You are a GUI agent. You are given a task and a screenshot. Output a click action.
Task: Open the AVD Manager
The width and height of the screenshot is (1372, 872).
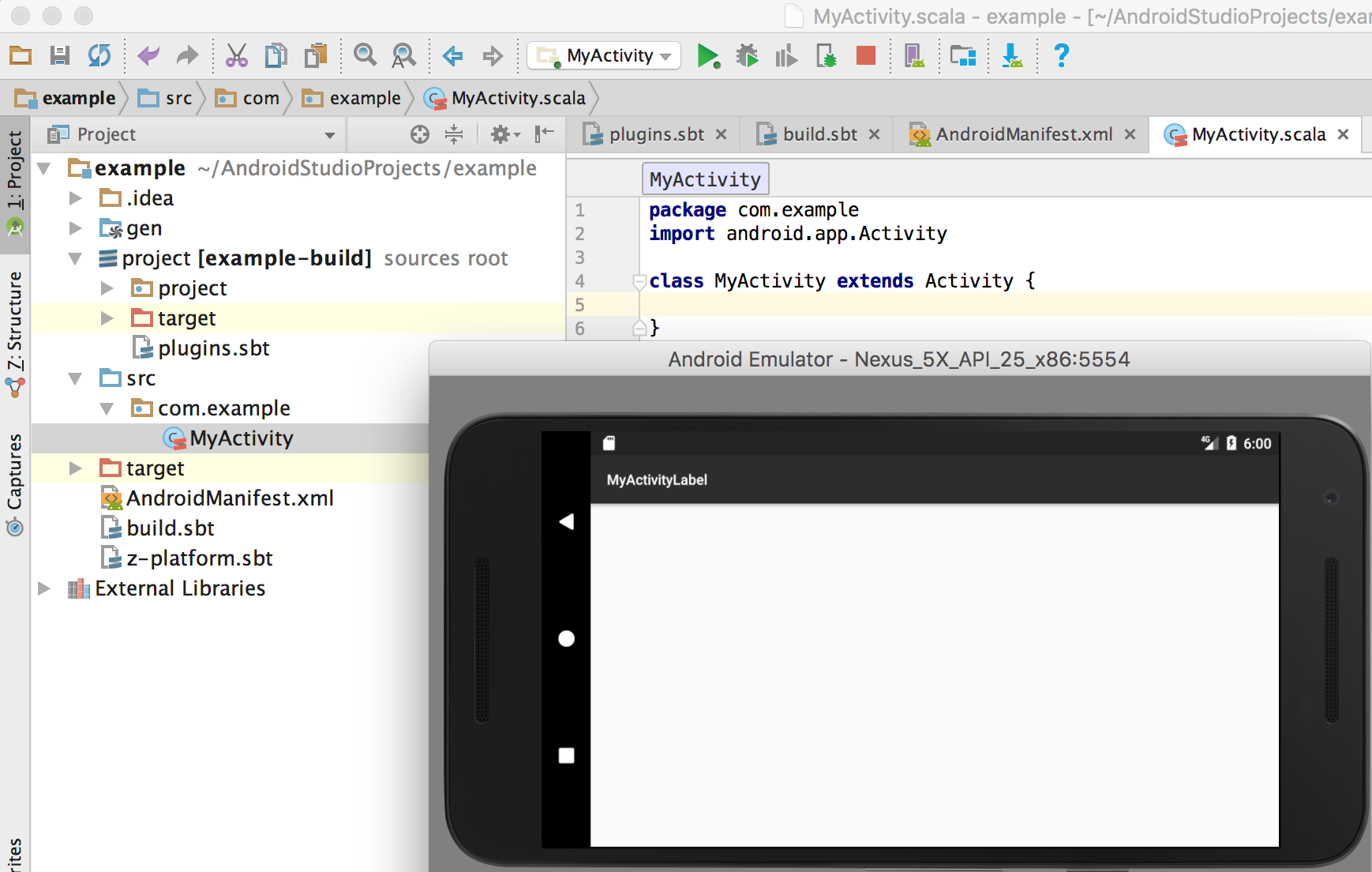point(914,55)
